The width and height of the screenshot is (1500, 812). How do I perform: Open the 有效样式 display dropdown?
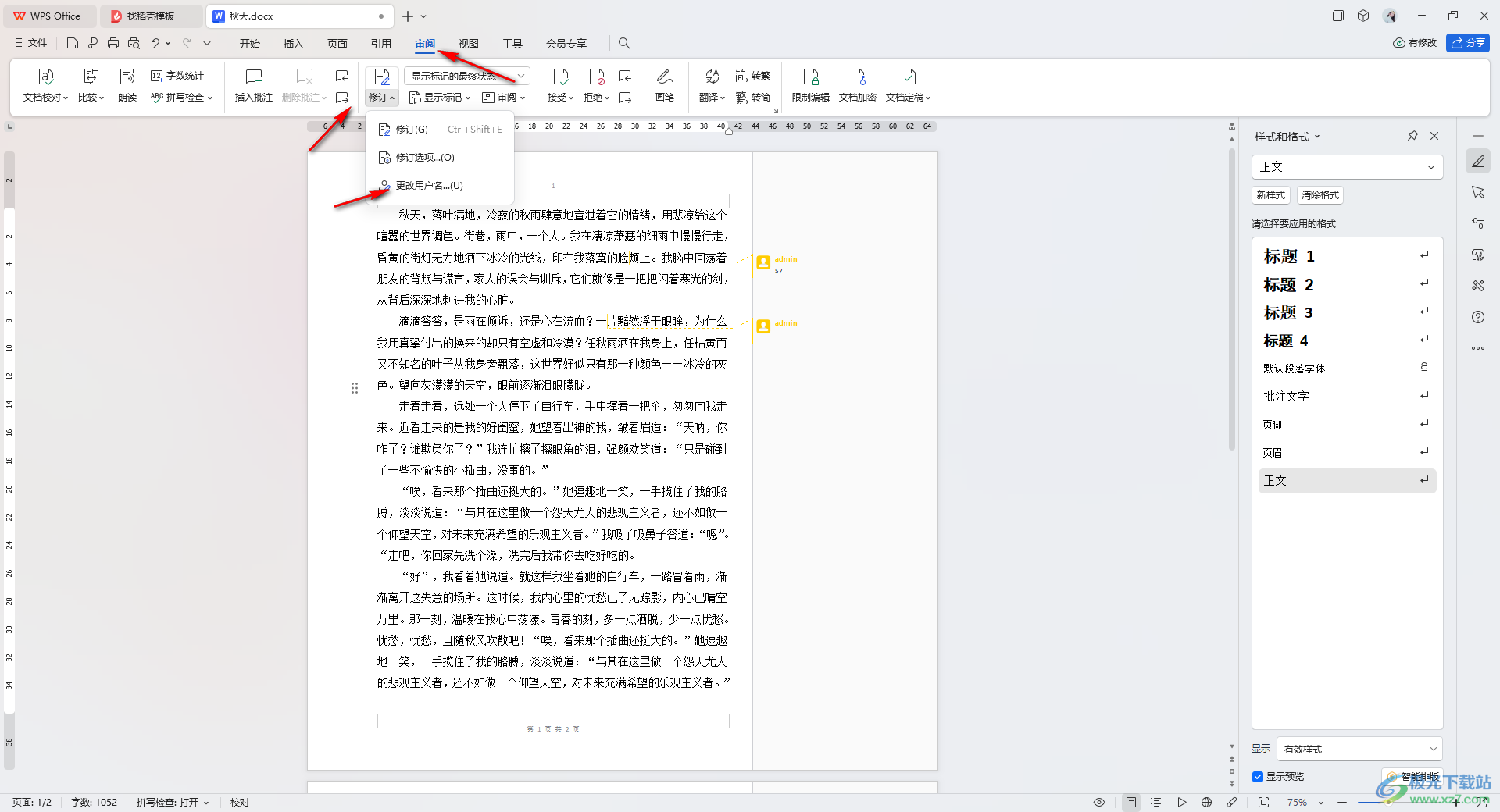pyautogui.click(x=1359, y=749)
